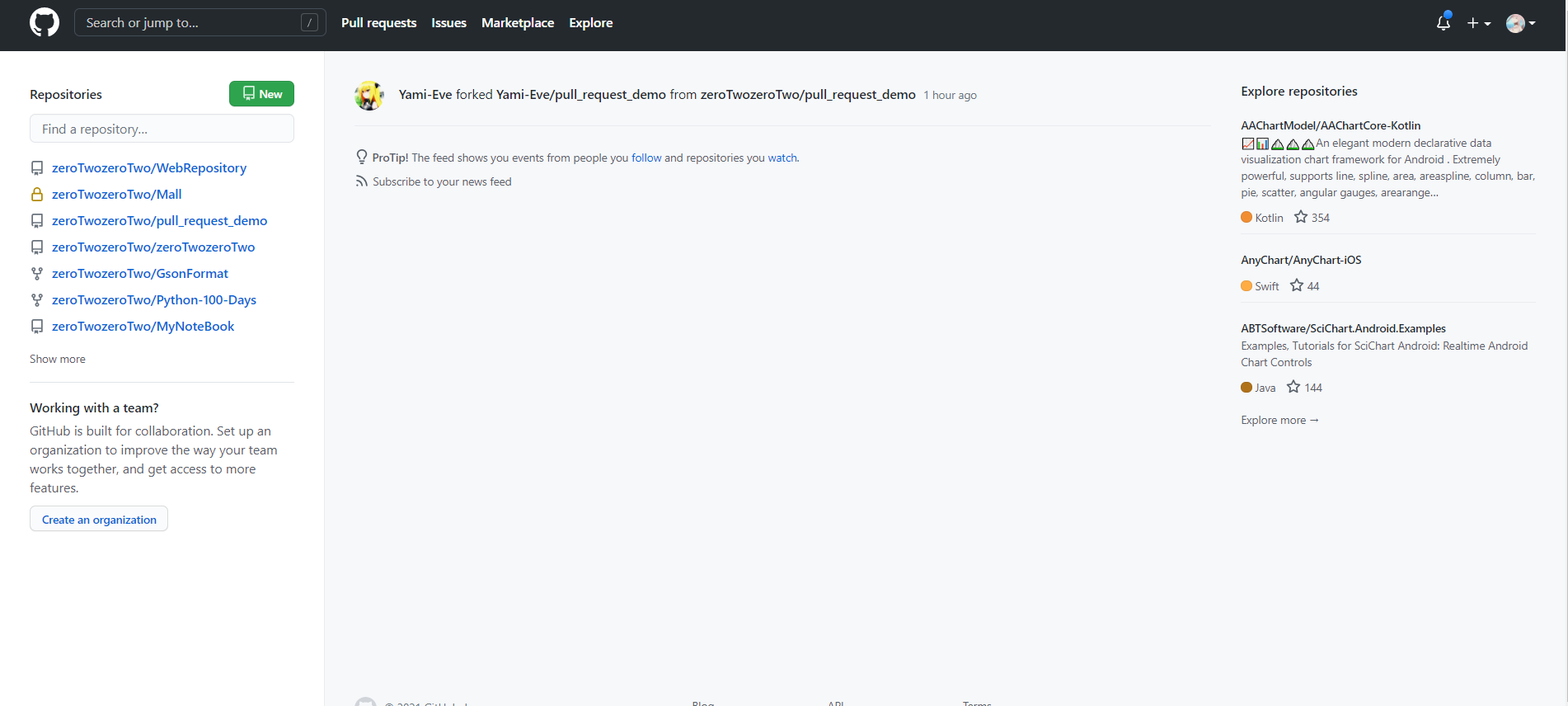Click Kotlin language color dot

point(1246,217)
